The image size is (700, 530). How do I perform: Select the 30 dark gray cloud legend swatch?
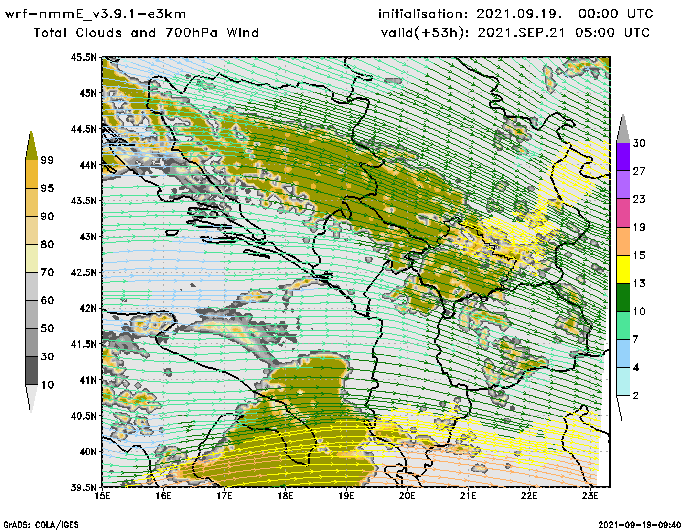(32, 342)
